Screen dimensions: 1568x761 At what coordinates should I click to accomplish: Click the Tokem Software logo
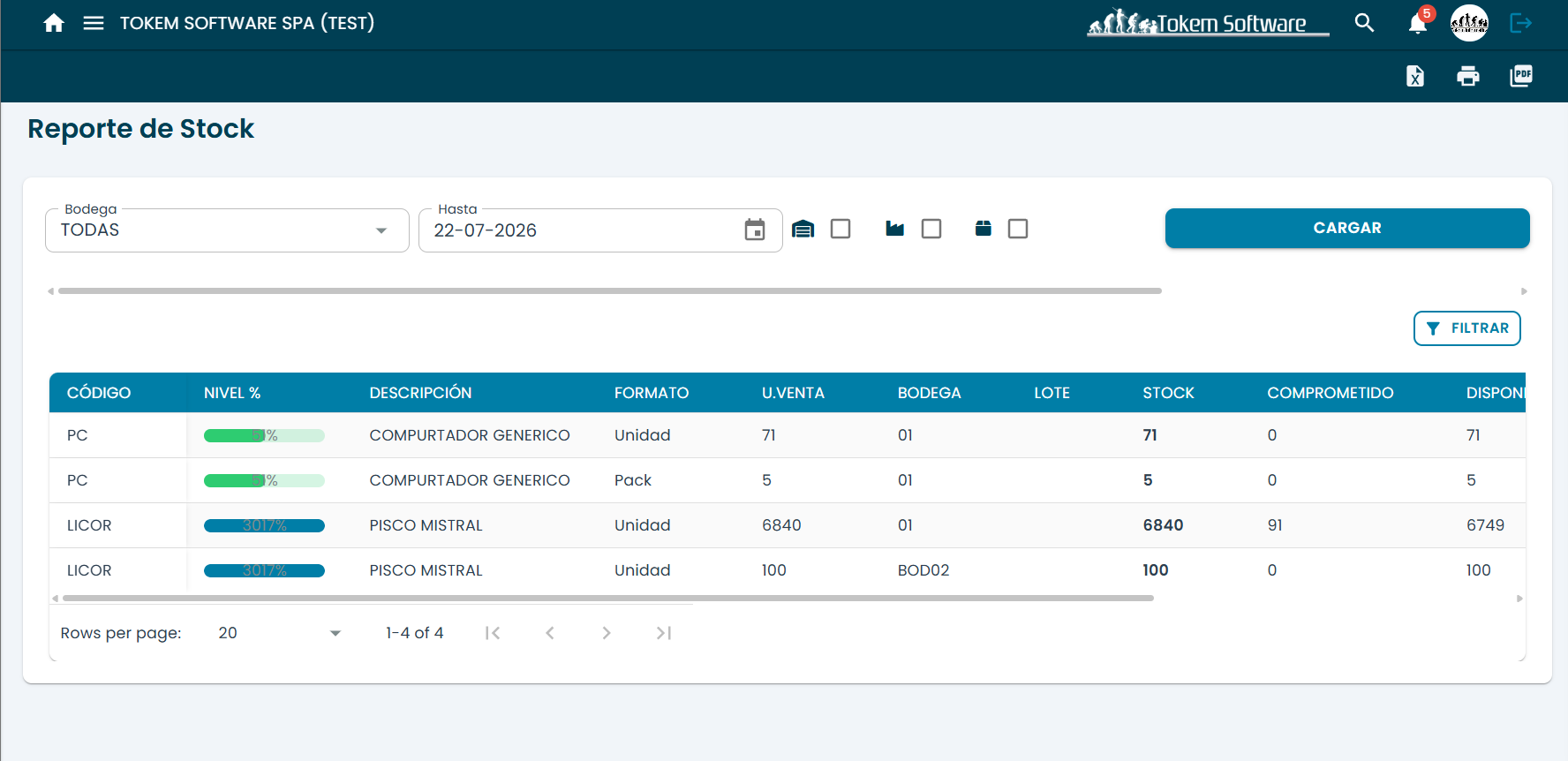tap(1207, 23)
